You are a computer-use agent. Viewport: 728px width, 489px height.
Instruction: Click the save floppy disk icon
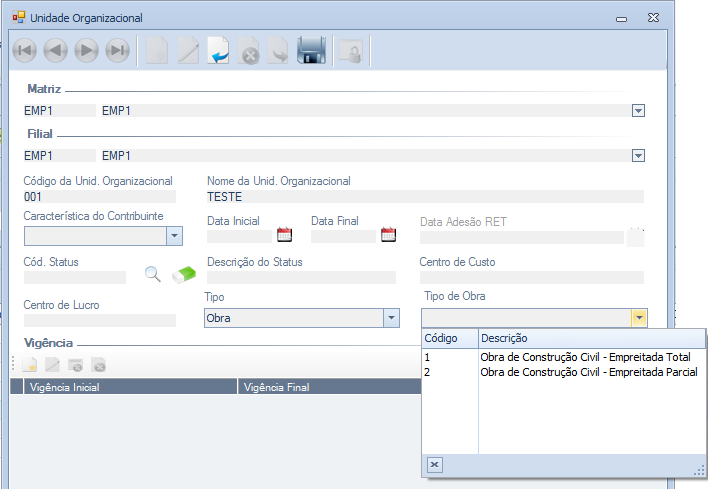pyautogui.click(x=312, y=50)
